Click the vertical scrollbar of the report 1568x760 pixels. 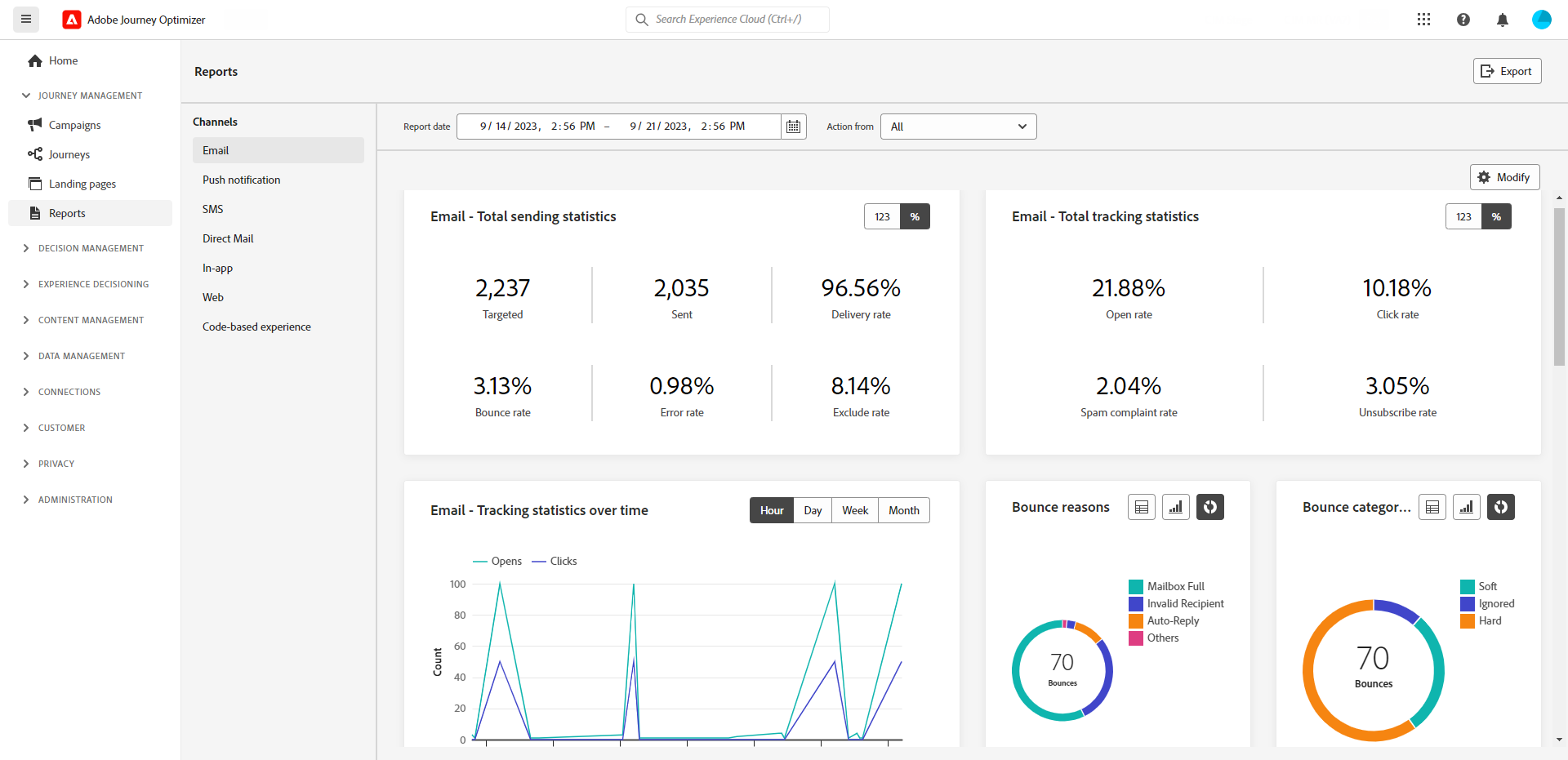pos(1559,286)
